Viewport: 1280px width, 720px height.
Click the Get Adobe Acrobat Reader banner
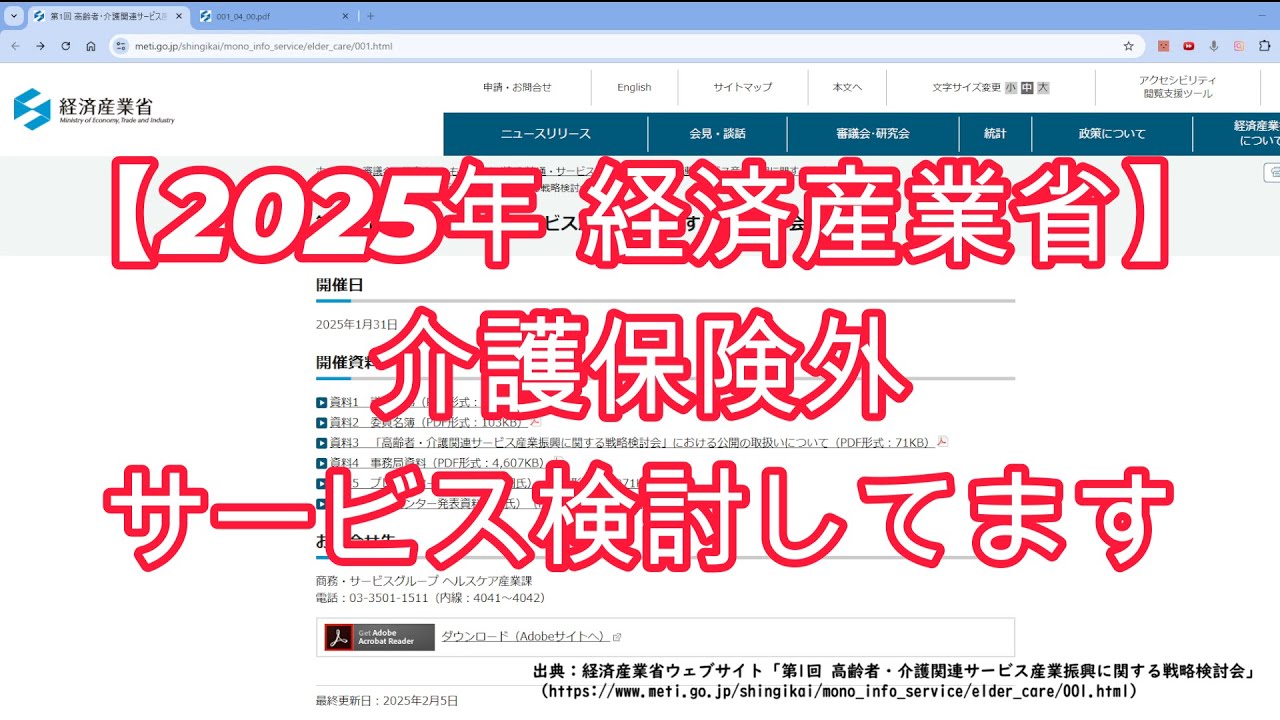coord(379,637)
